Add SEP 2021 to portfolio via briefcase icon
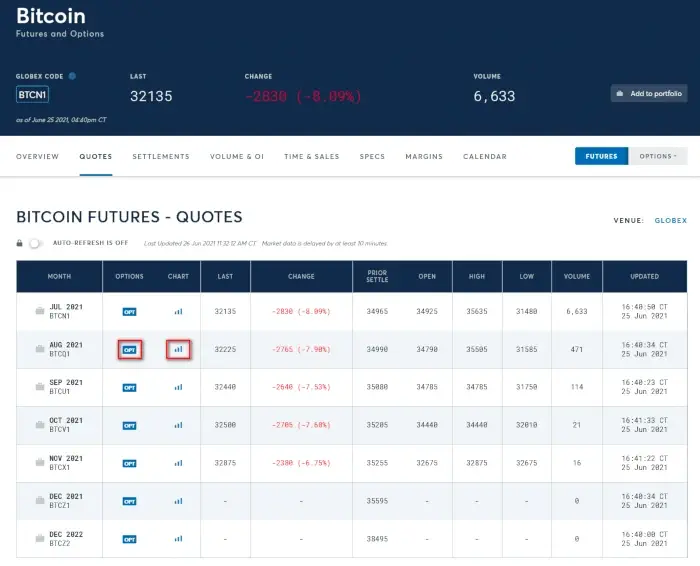700x566 pixels. coord(40,387)
